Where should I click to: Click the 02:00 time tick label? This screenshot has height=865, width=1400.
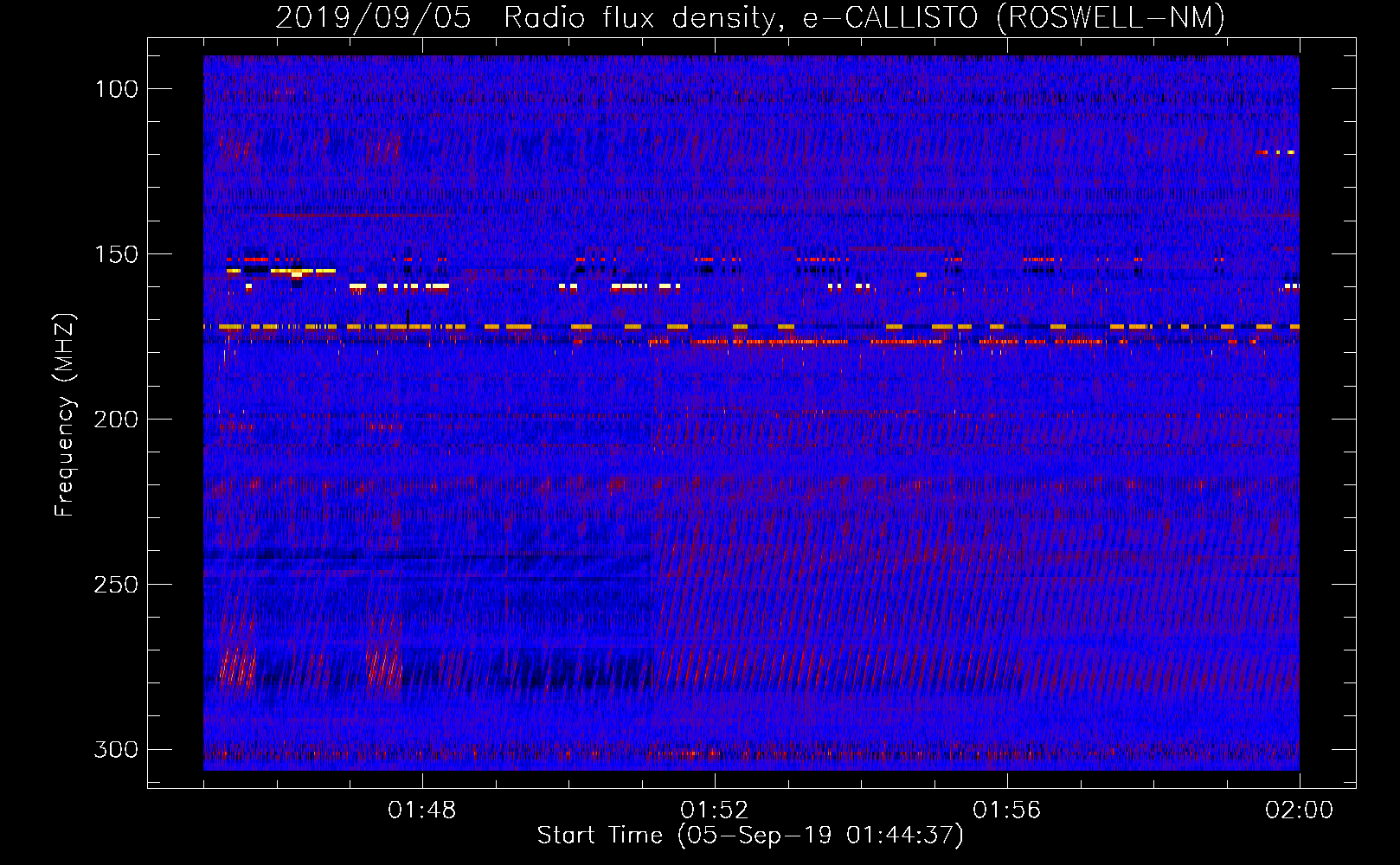1300,811
